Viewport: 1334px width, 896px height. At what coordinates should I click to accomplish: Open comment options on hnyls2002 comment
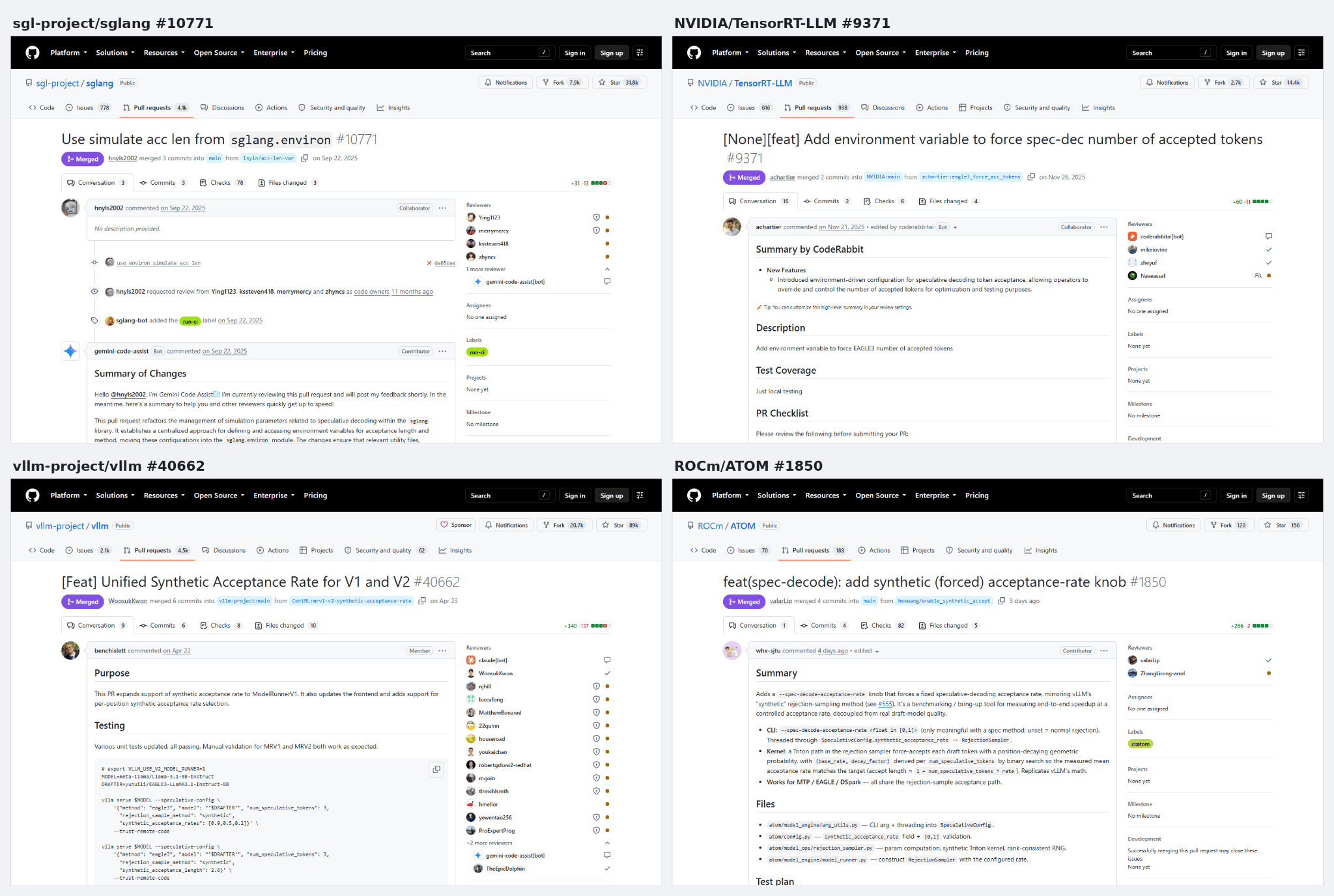tap(443, 208)
